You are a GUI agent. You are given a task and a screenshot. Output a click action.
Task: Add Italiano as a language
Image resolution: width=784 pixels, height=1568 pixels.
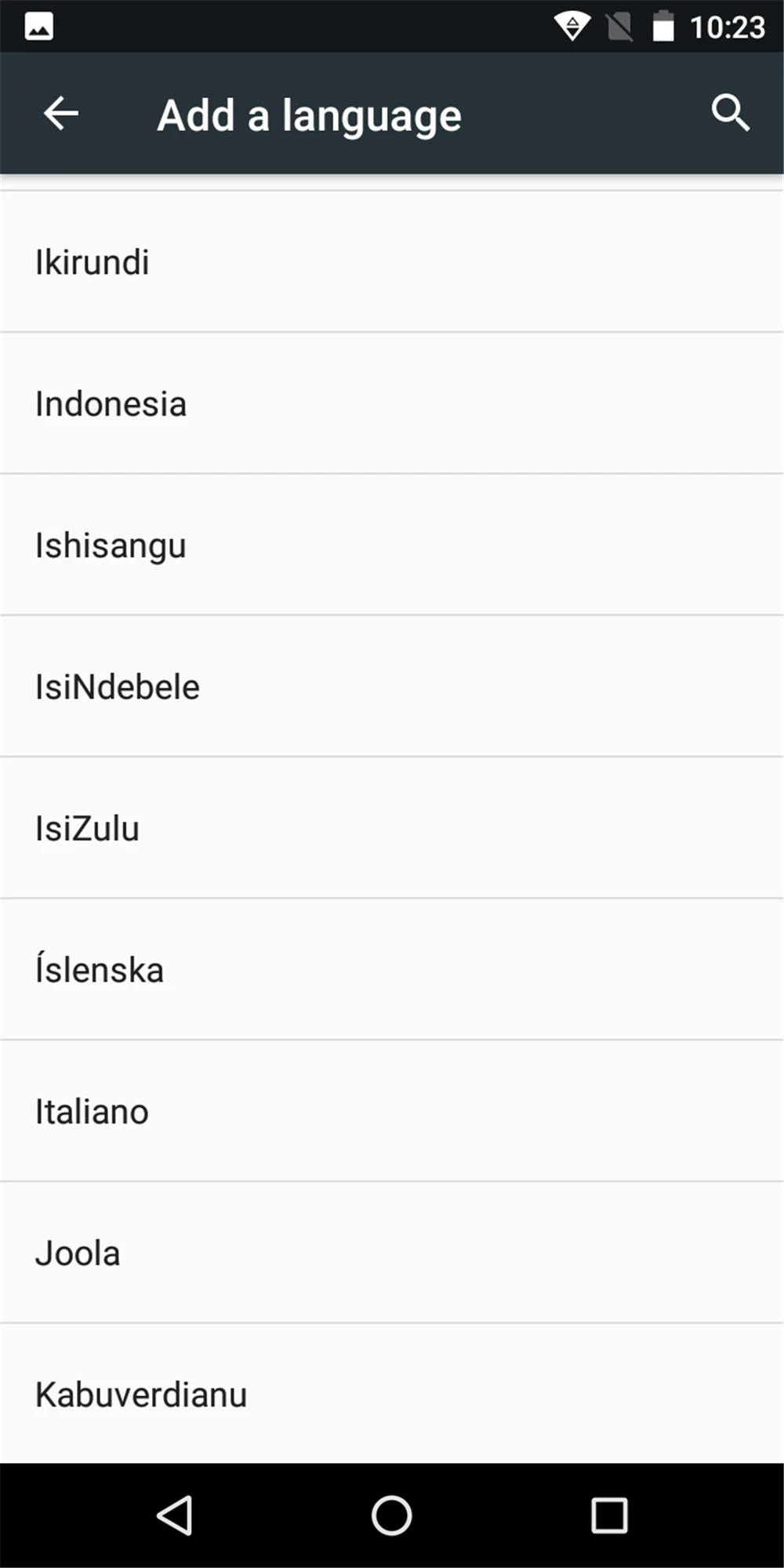pos(392,1111)
